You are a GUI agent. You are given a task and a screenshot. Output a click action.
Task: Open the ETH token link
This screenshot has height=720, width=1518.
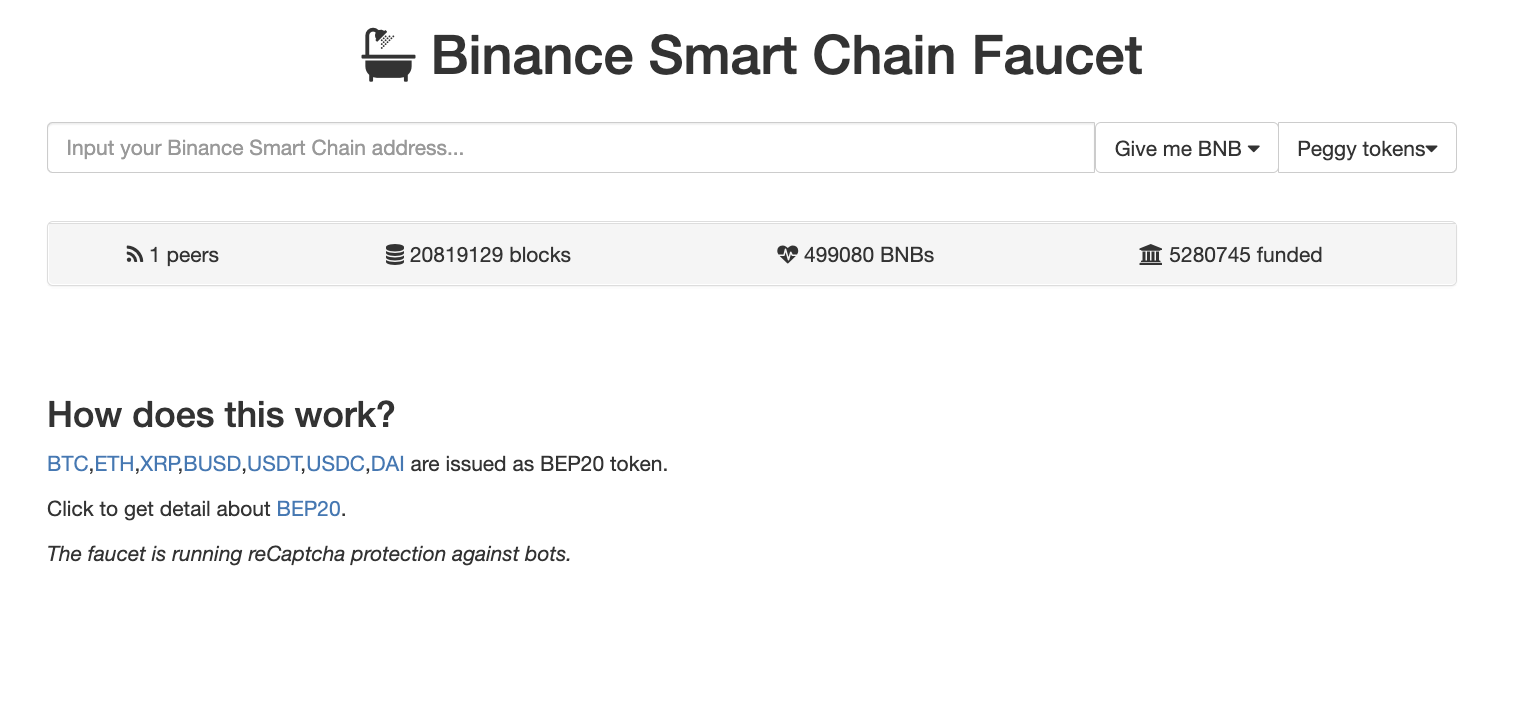pos(114,464)
